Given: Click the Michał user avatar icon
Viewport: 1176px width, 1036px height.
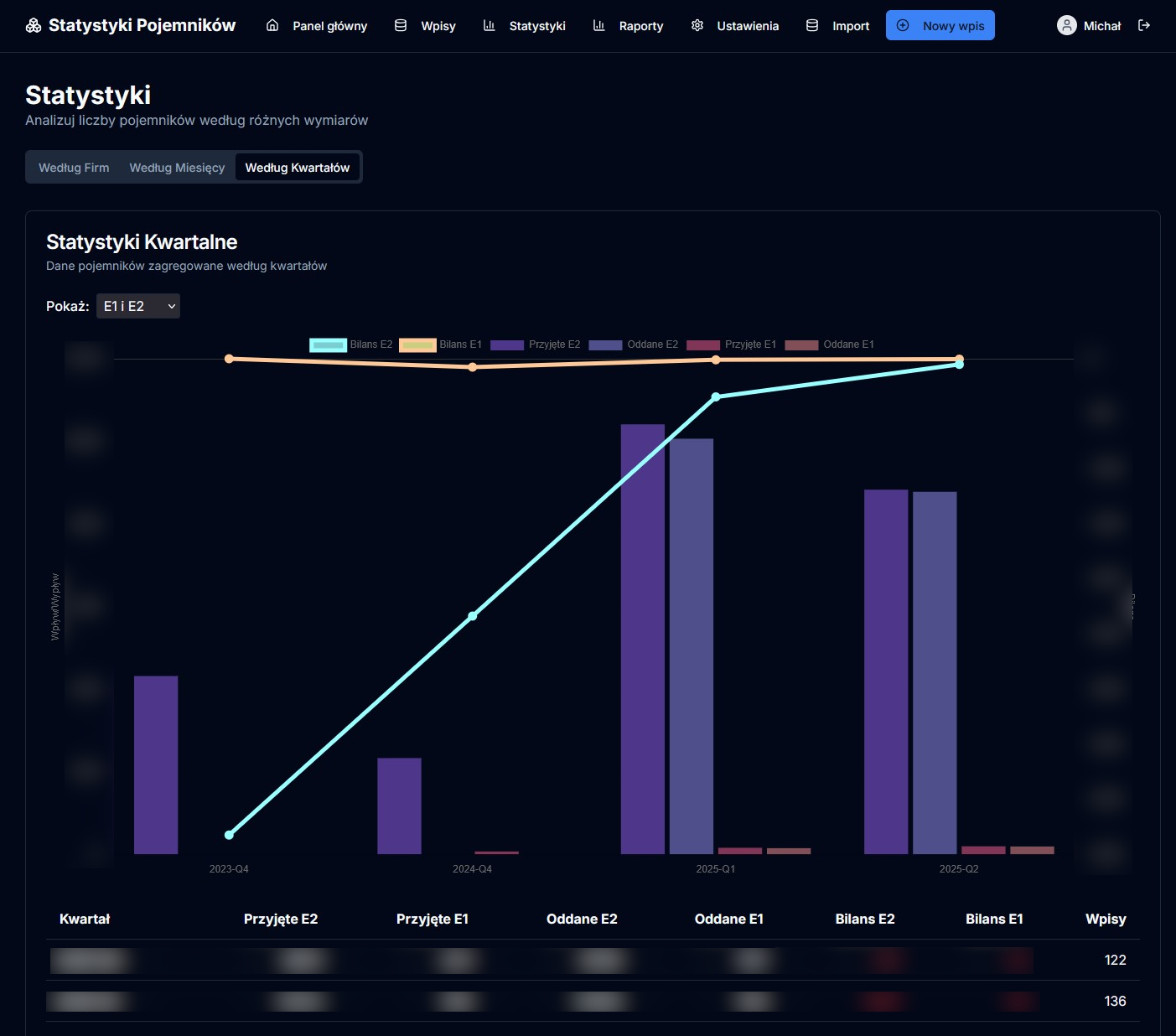Looking at the screenshot, I should [x=1067, y=25].
